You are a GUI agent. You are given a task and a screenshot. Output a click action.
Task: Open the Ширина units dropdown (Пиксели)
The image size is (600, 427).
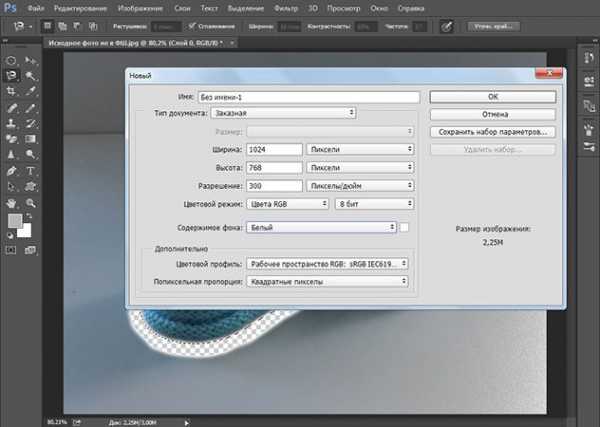coord(360,149)
